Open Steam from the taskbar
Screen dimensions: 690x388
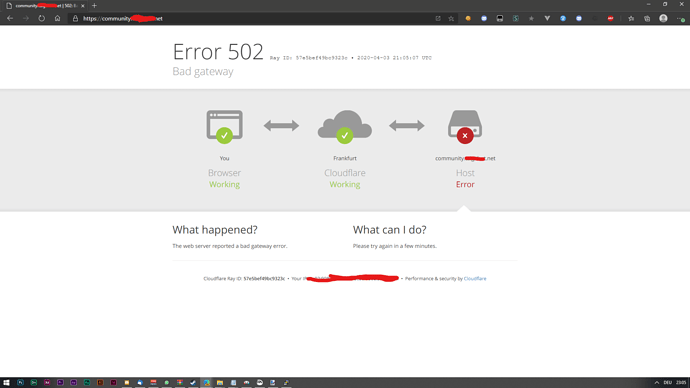(x=193, y=383)
